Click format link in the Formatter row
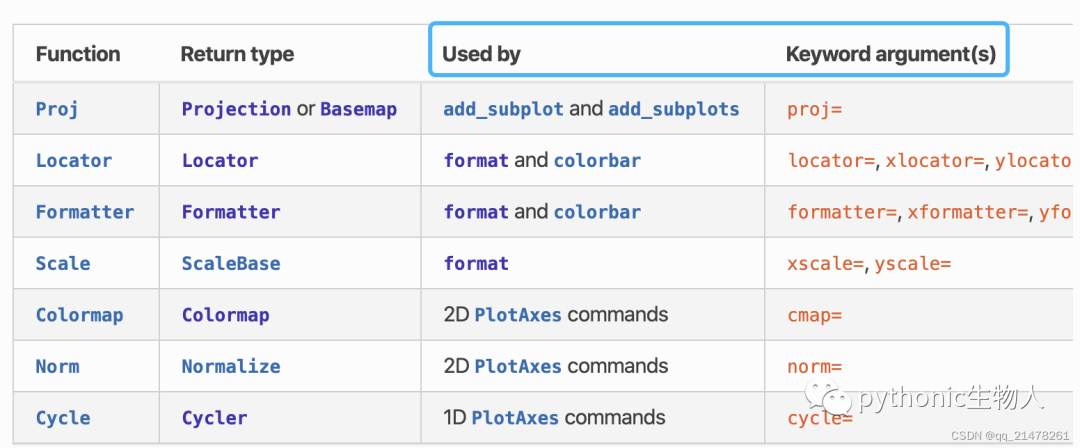 (x=476, y=212)
